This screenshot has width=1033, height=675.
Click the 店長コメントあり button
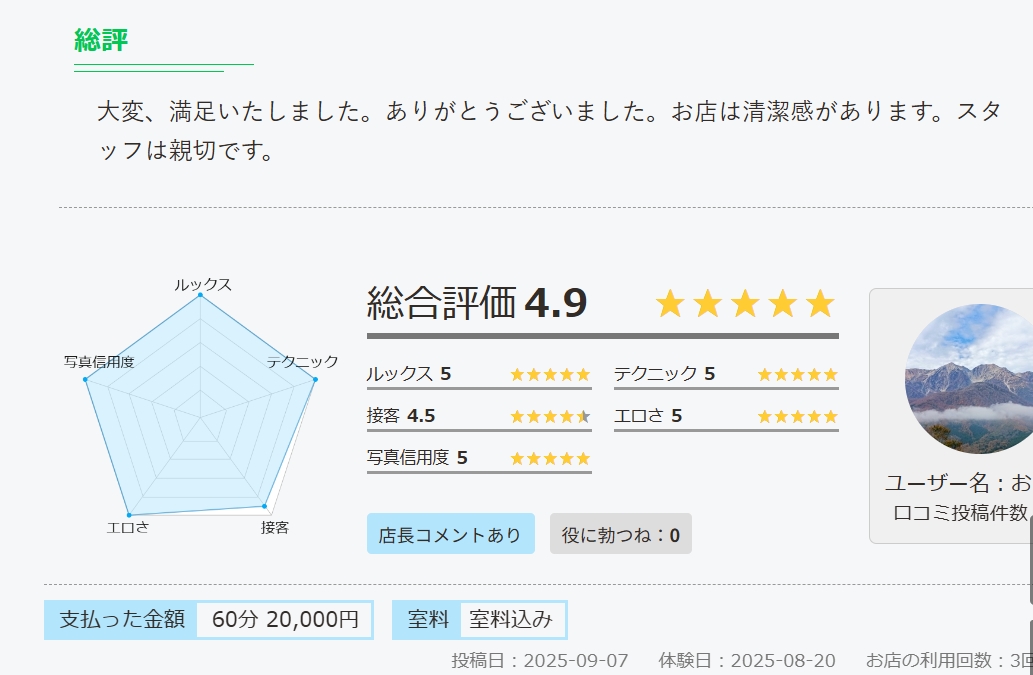click(451, 533)
